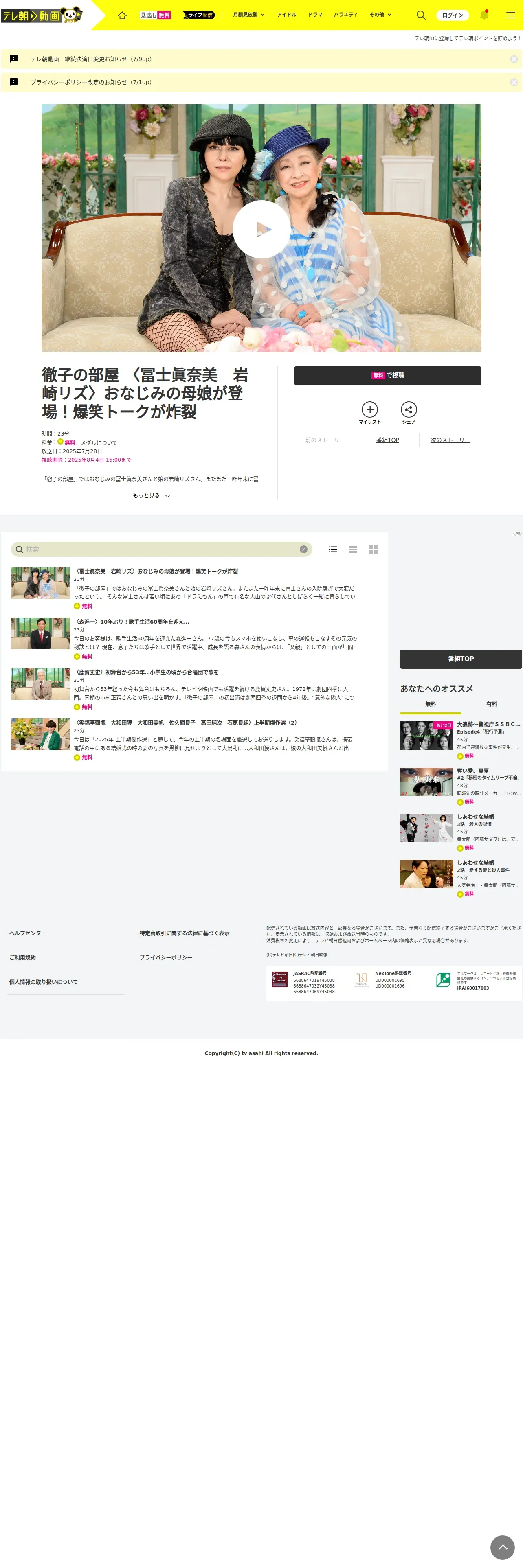Click the dark 番組TOP sidebar button

pyautogui.click(x=461, y=659)
